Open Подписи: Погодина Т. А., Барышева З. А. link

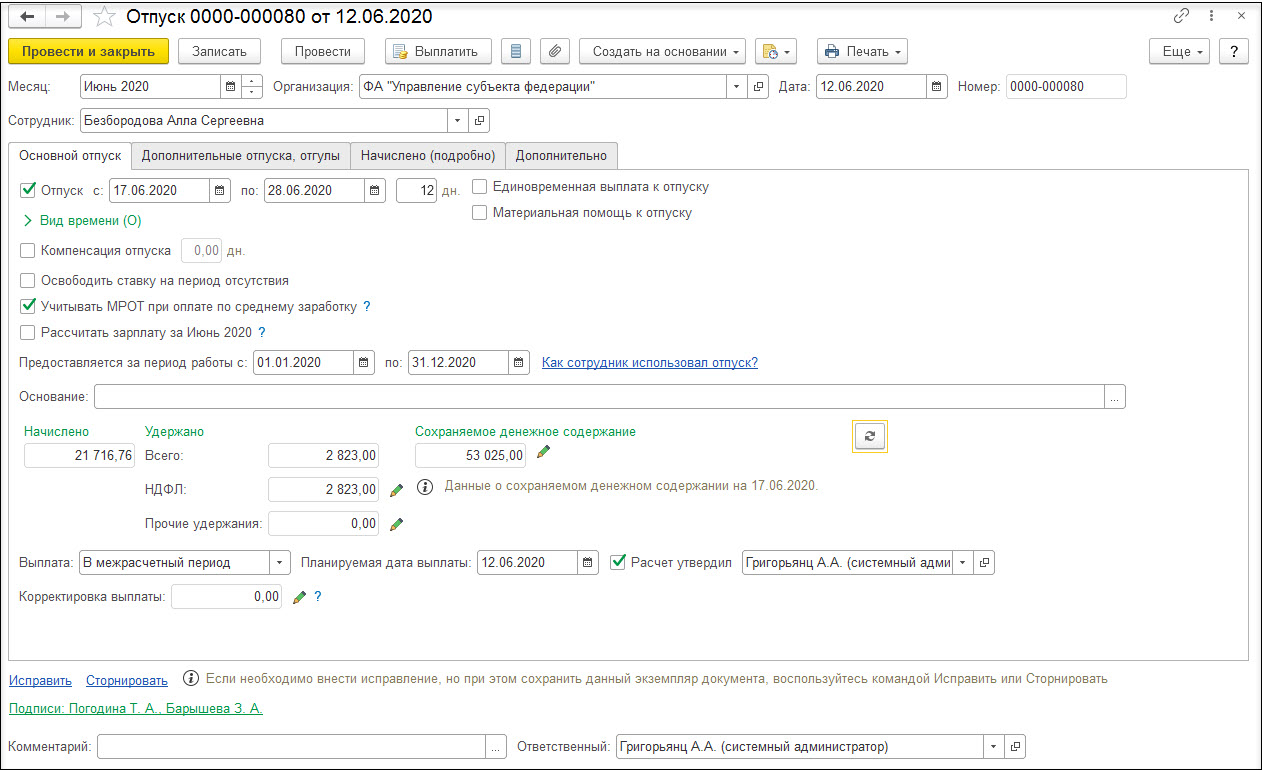[x=136, y=708]
